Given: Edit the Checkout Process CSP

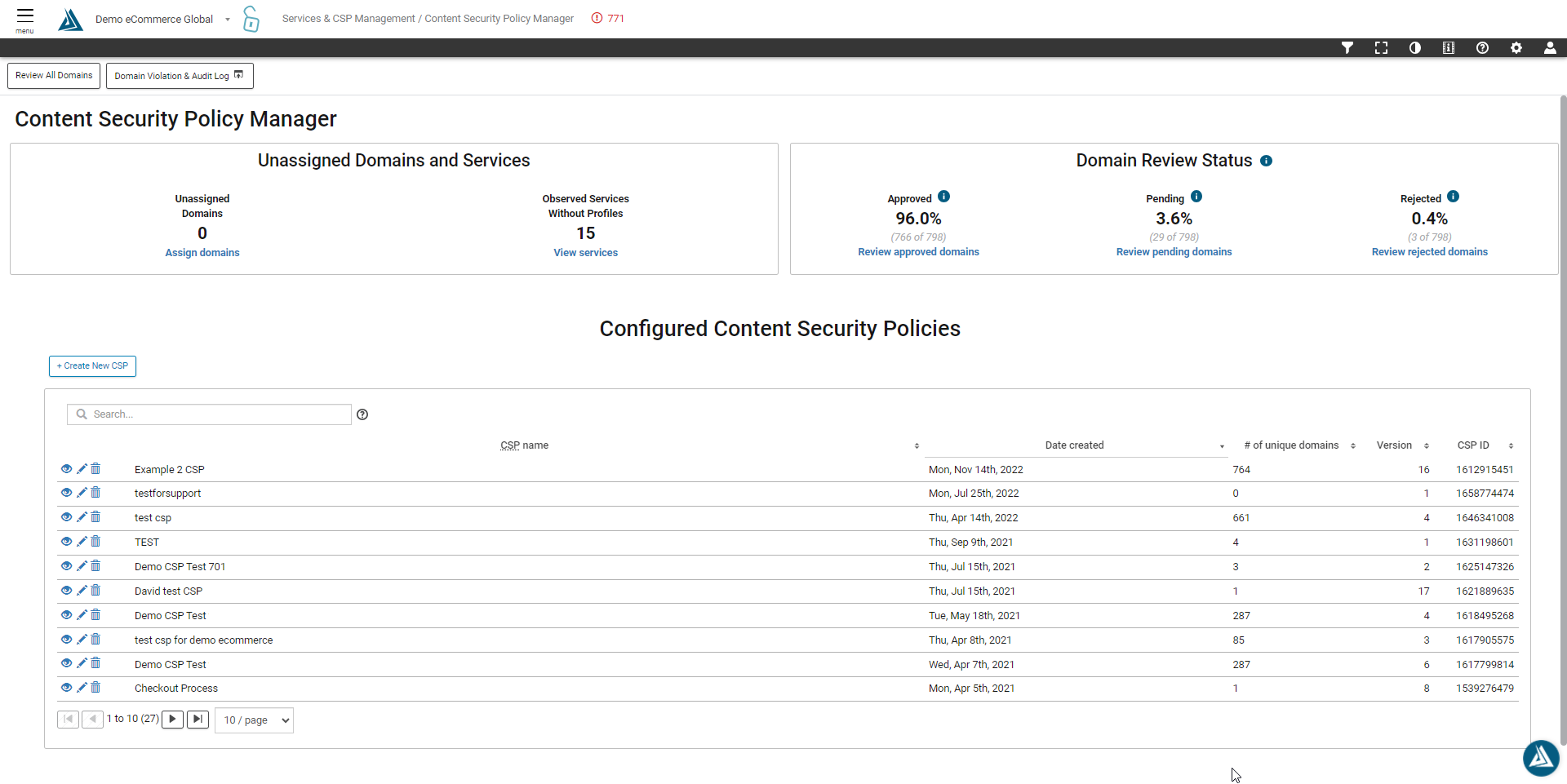Looking at the screenshot, I should tap(82, 688).
